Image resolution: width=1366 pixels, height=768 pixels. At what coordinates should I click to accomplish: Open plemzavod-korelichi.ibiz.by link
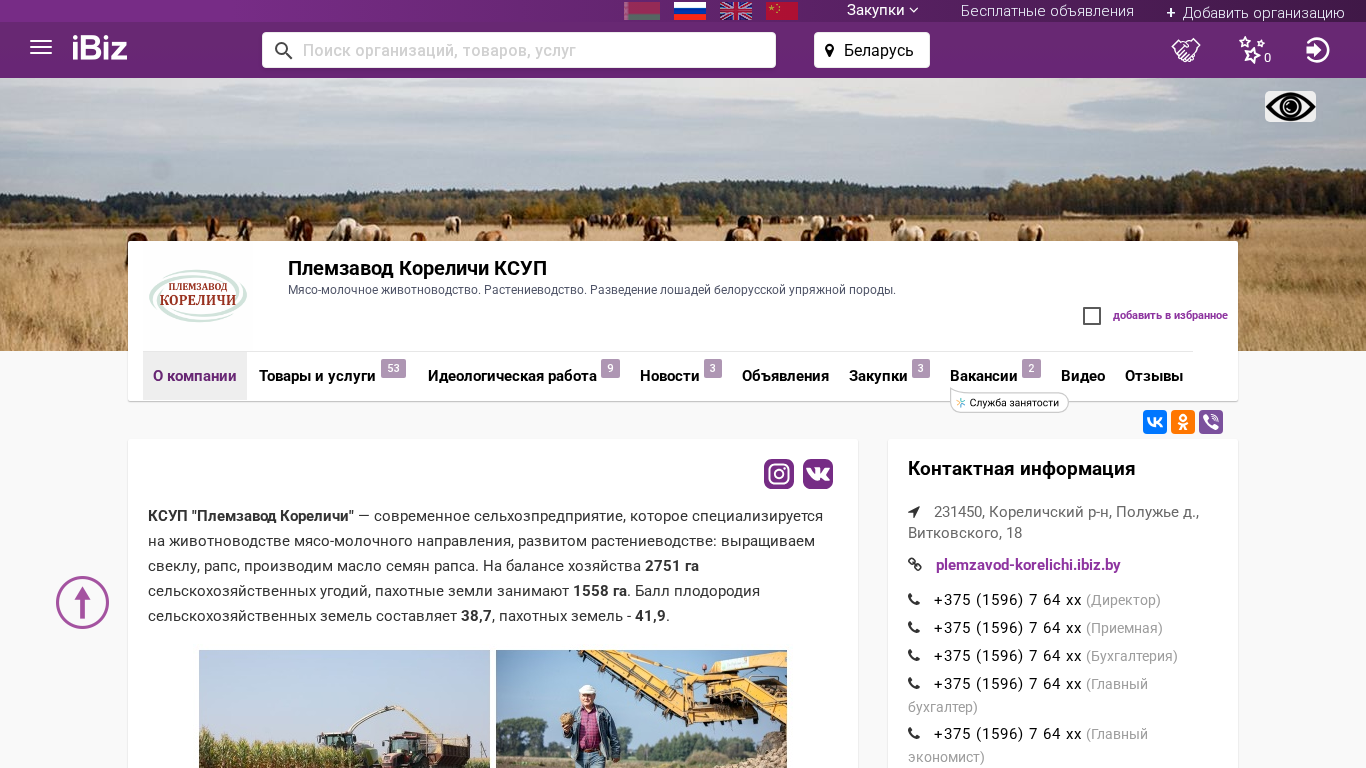1027,565
